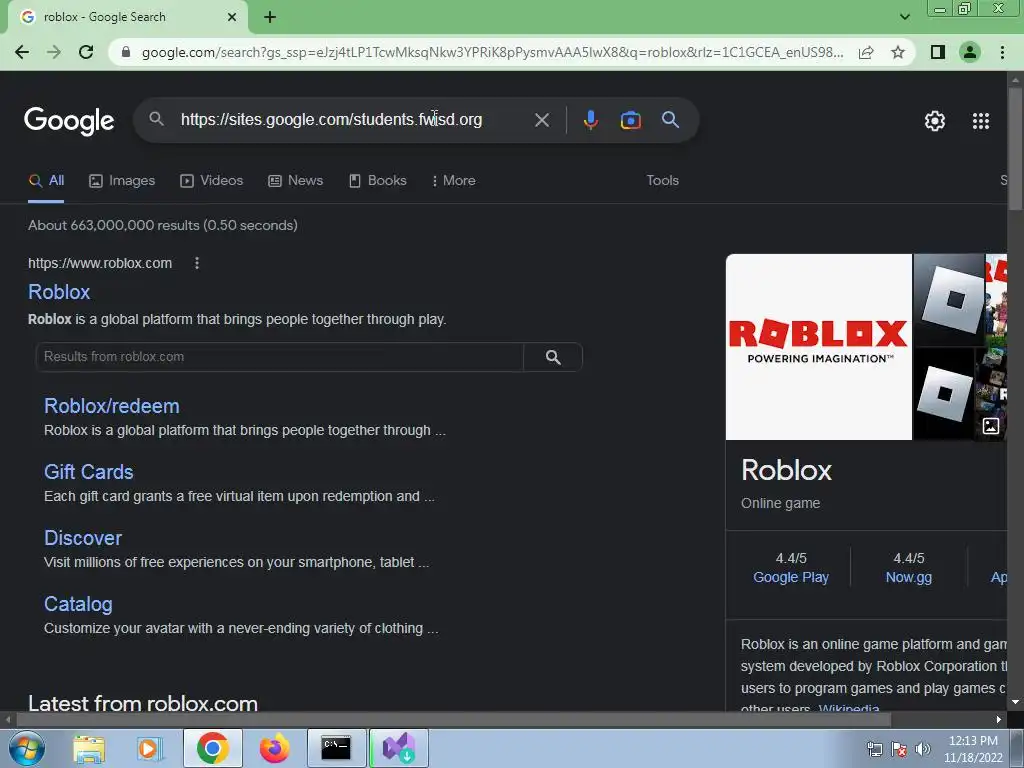Open the search Tools options
The image size is (1024, 768).
point(662,181)
